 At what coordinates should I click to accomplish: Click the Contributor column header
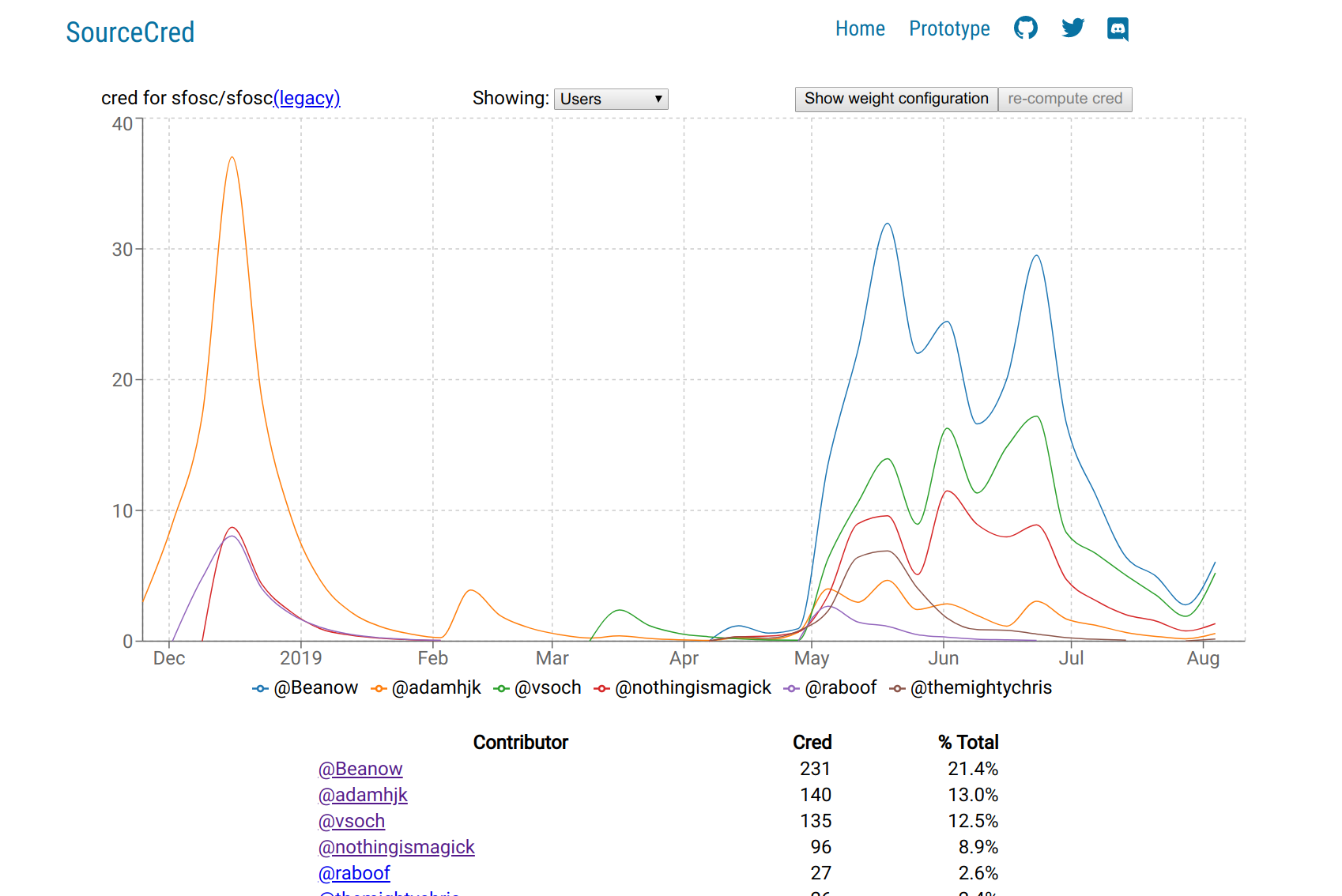point(521,743)
